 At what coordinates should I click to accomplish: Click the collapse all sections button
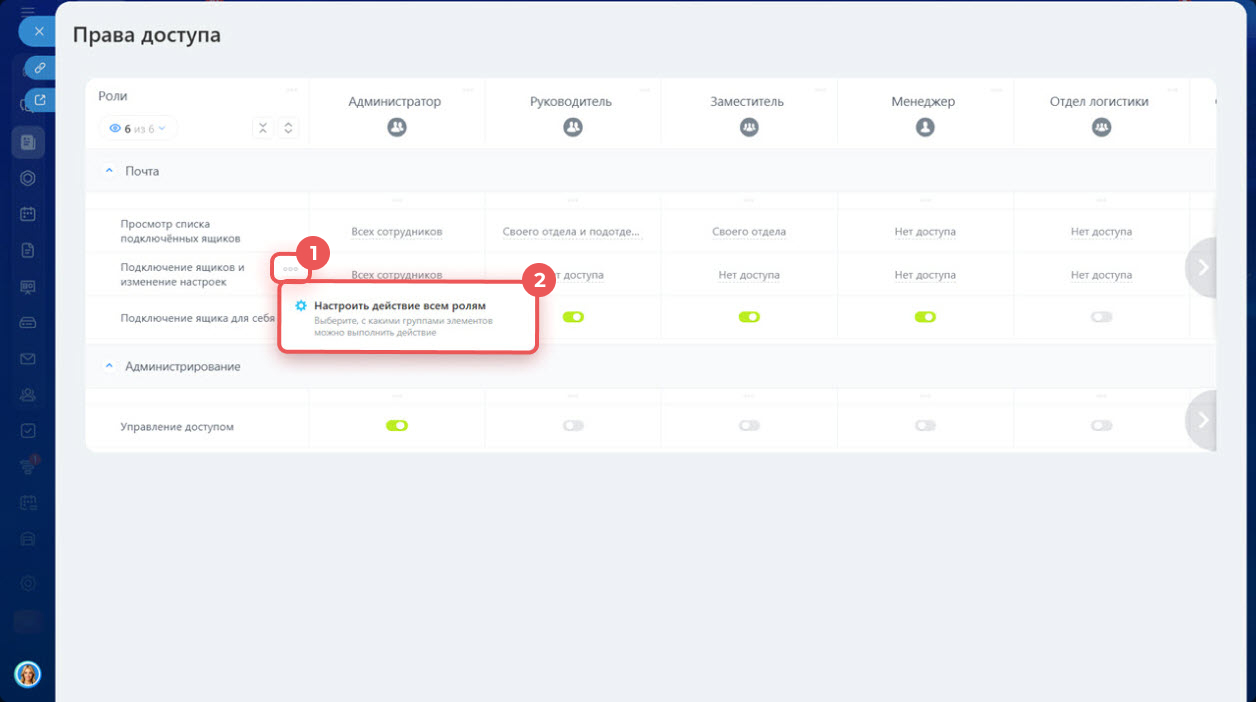click(x=262, y=128)
